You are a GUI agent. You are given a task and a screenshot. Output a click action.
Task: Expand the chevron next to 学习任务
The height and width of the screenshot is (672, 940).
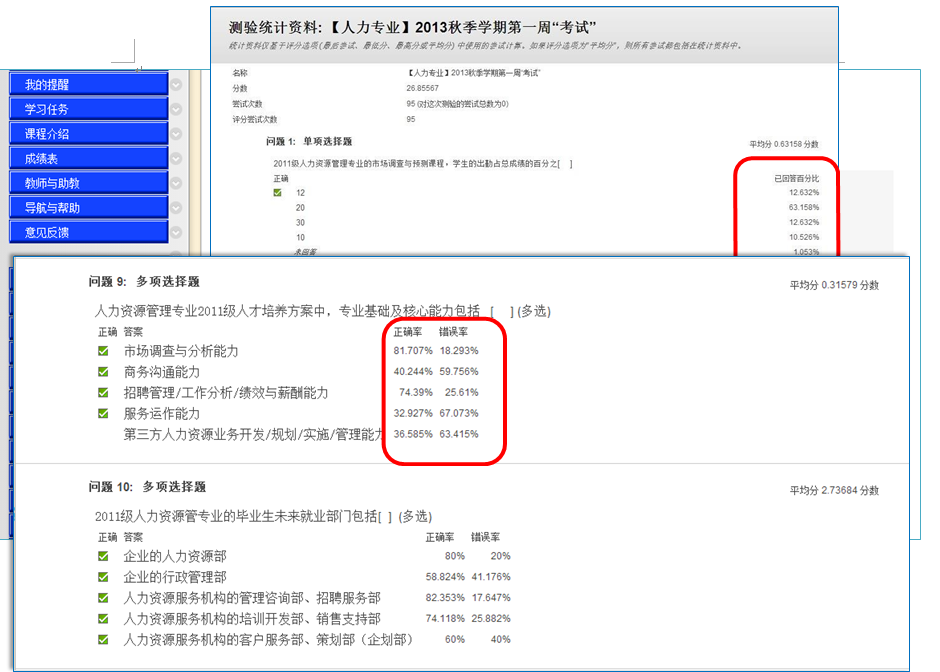click(176, 109)
